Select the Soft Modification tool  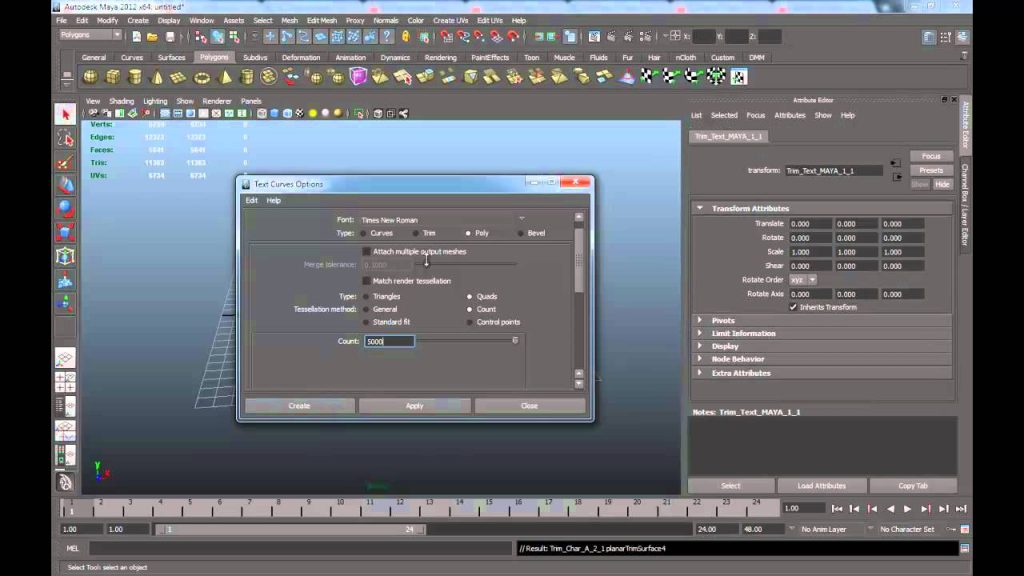click(x=65, y=280)
